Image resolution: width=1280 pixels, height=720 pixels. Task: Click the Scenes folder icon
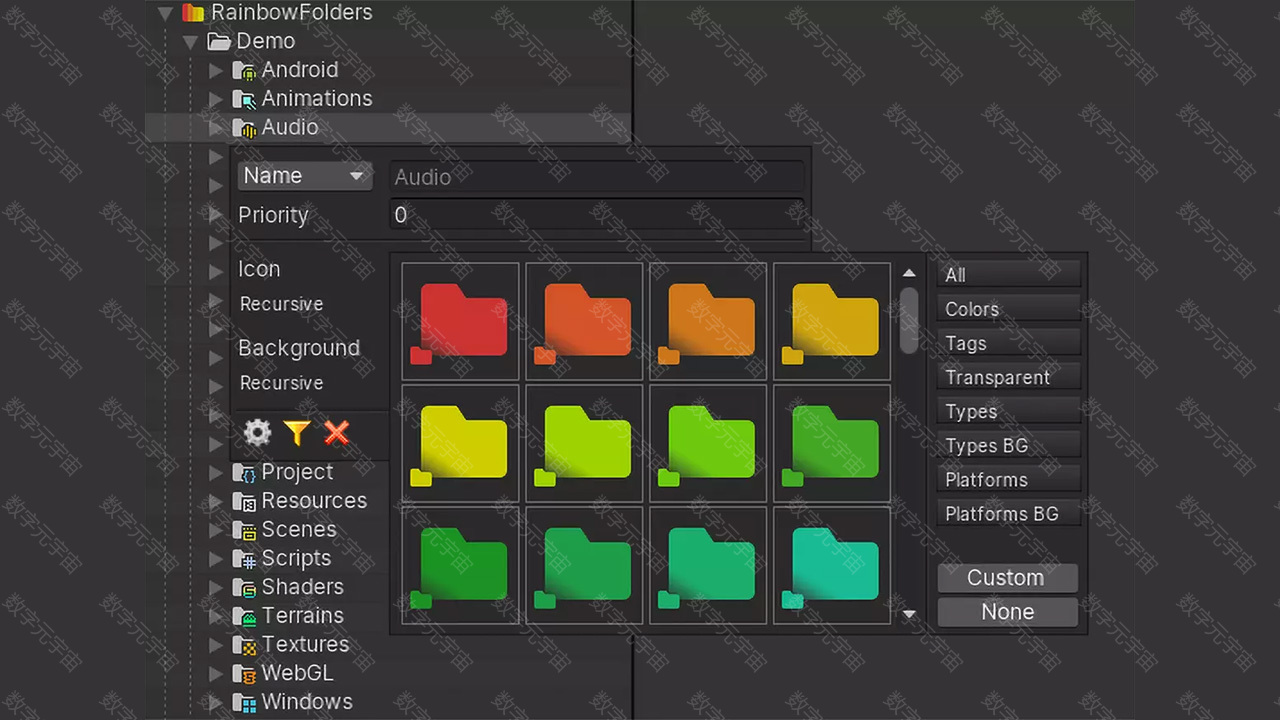(244, 530)
